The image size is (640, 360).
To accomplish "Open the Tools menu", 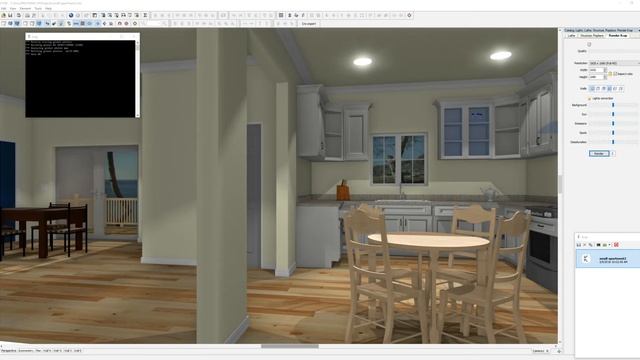I will [x=38, y=8].
